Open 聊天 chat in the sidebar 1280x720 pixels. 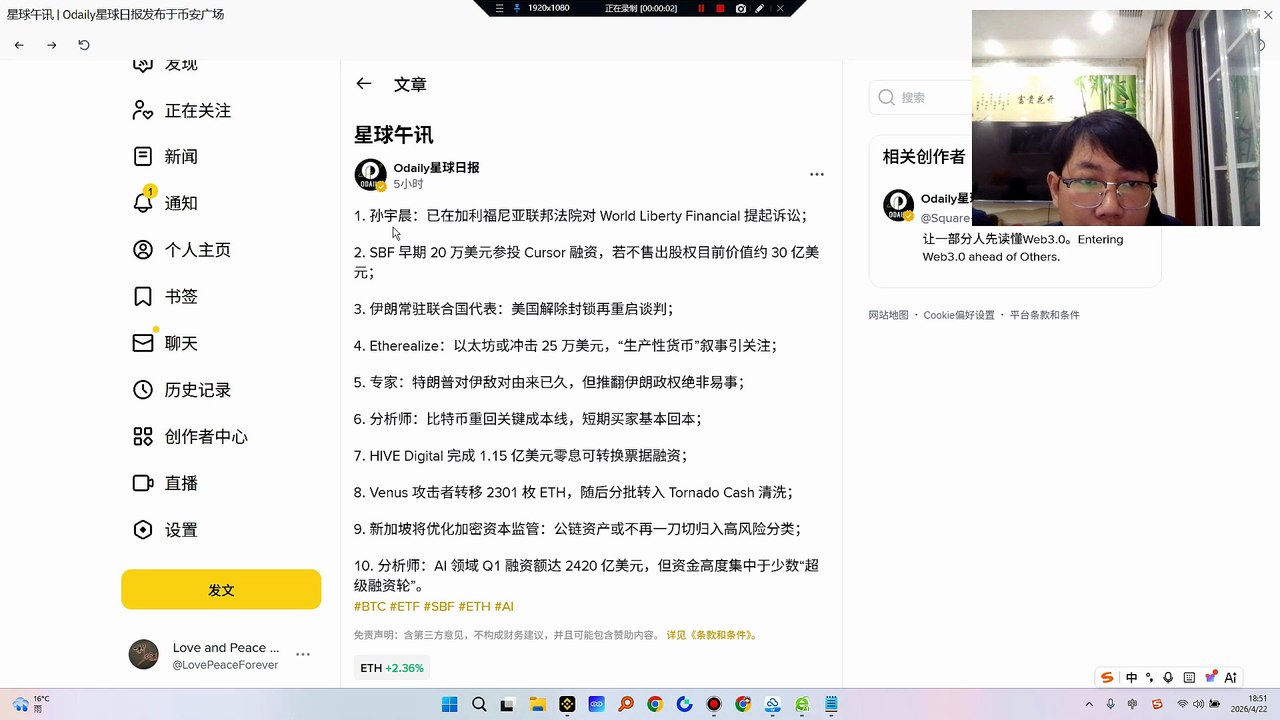(x=166, y=343)
